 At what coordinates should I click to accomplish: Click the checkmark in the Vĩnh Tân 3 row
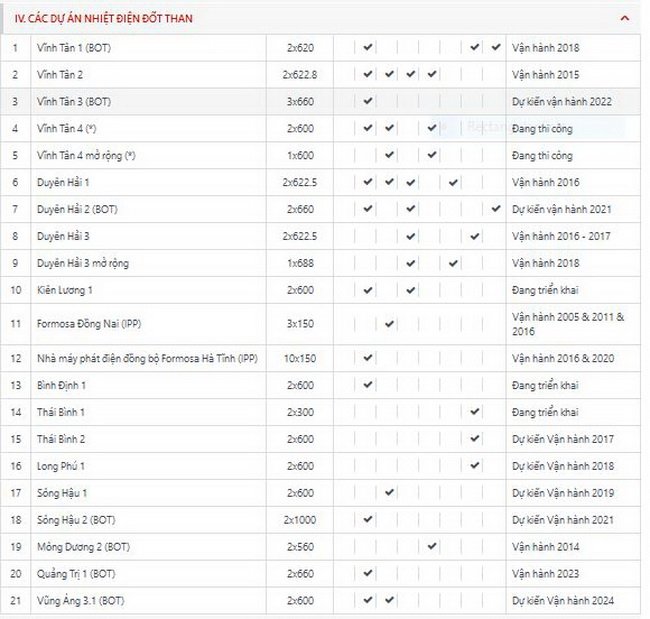tap(368, 101)
